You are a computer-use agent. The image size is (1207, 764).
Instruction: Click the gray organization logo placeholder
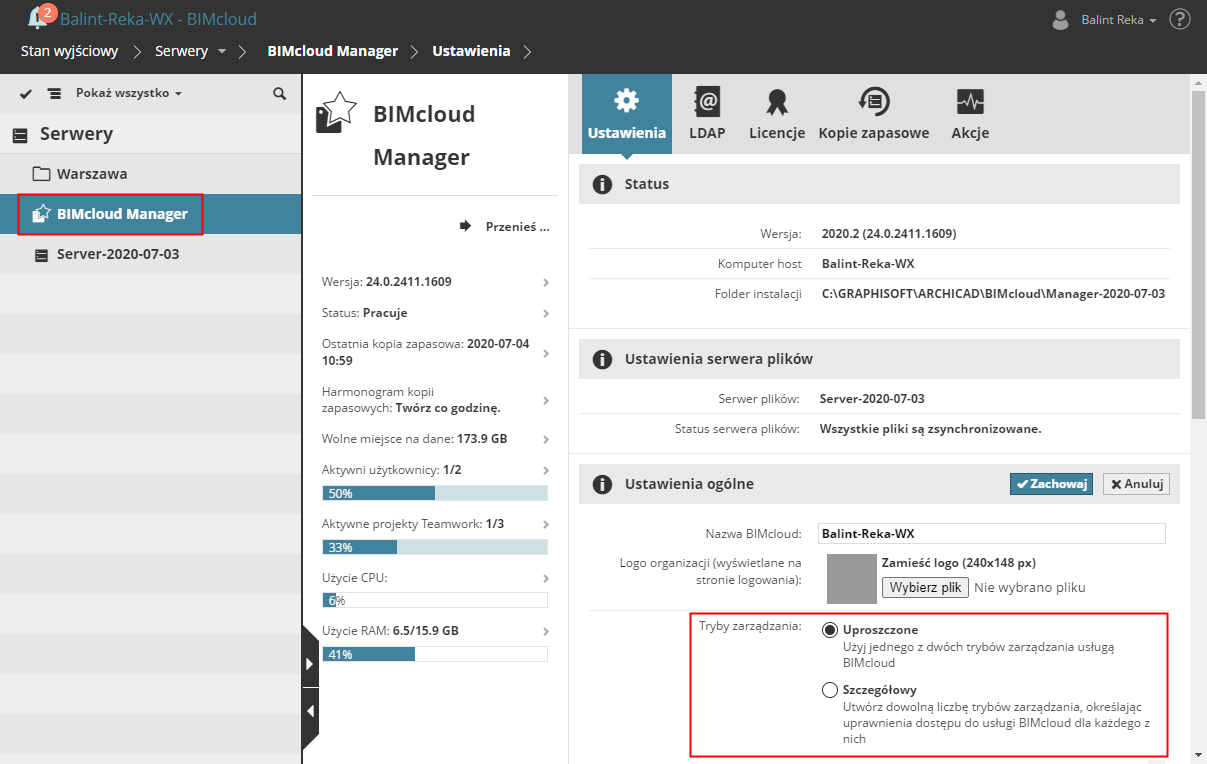click(x=852, y=579)
